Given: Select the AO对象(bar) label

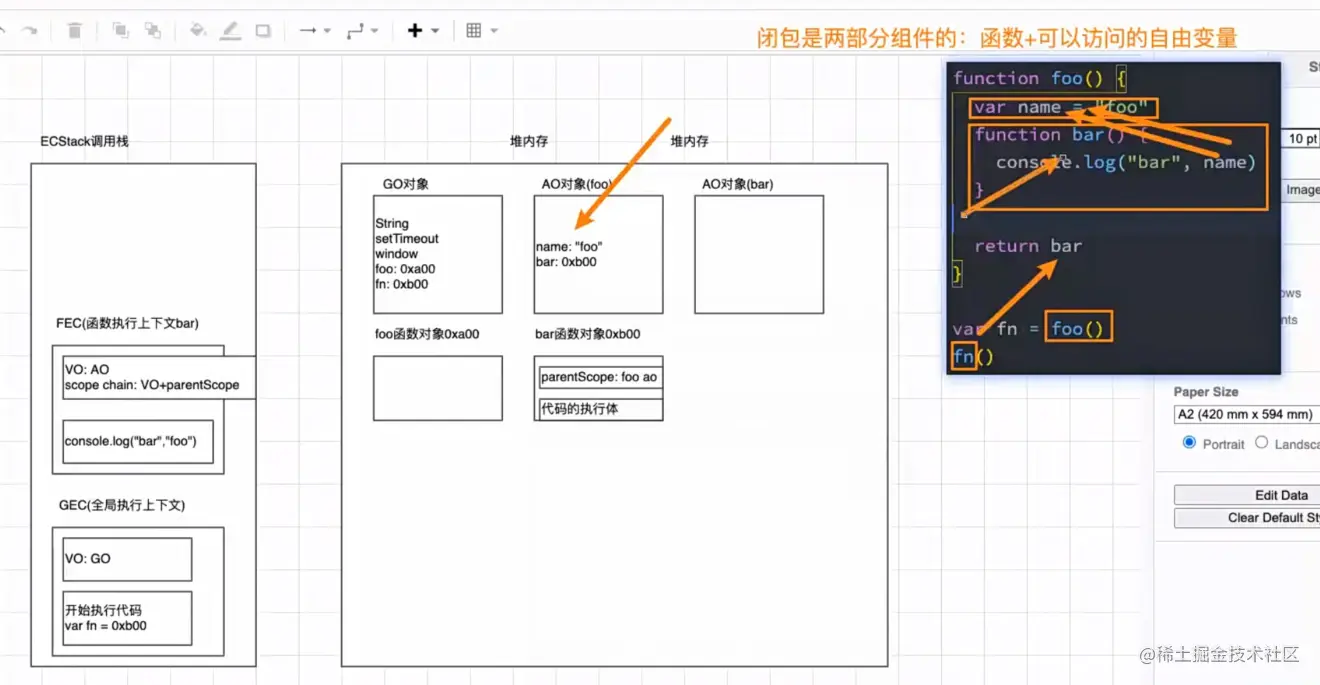Looking at the screenshot, I should pos(737,184).
